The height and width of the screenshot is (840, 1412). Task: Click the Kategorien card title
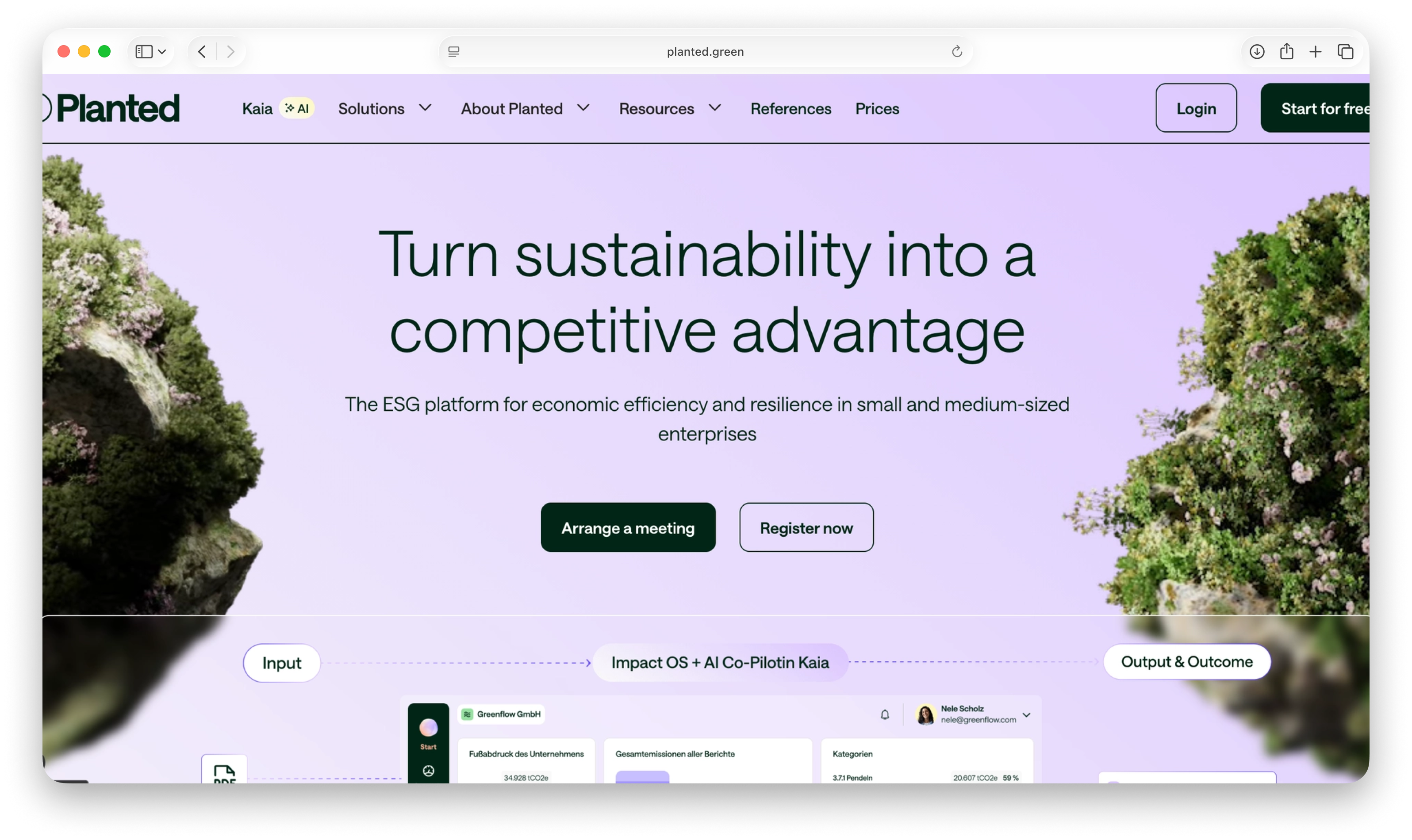[x=852, y=753]
